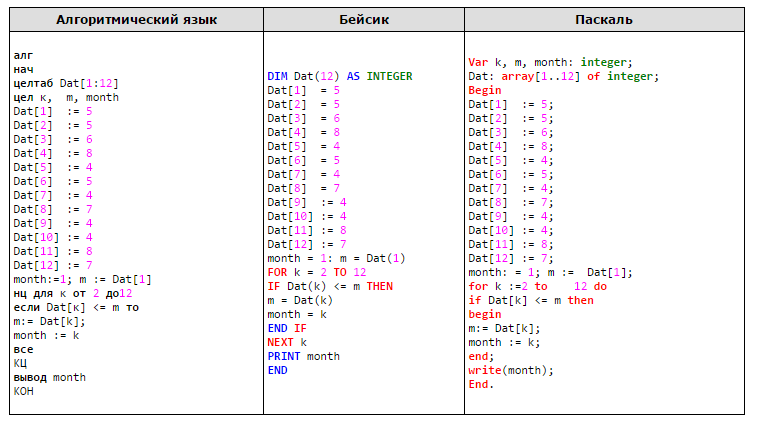This screenshot has width=759, height=432.
Task: Click the Basic line 'month = k'
Action: click(297, 315)
